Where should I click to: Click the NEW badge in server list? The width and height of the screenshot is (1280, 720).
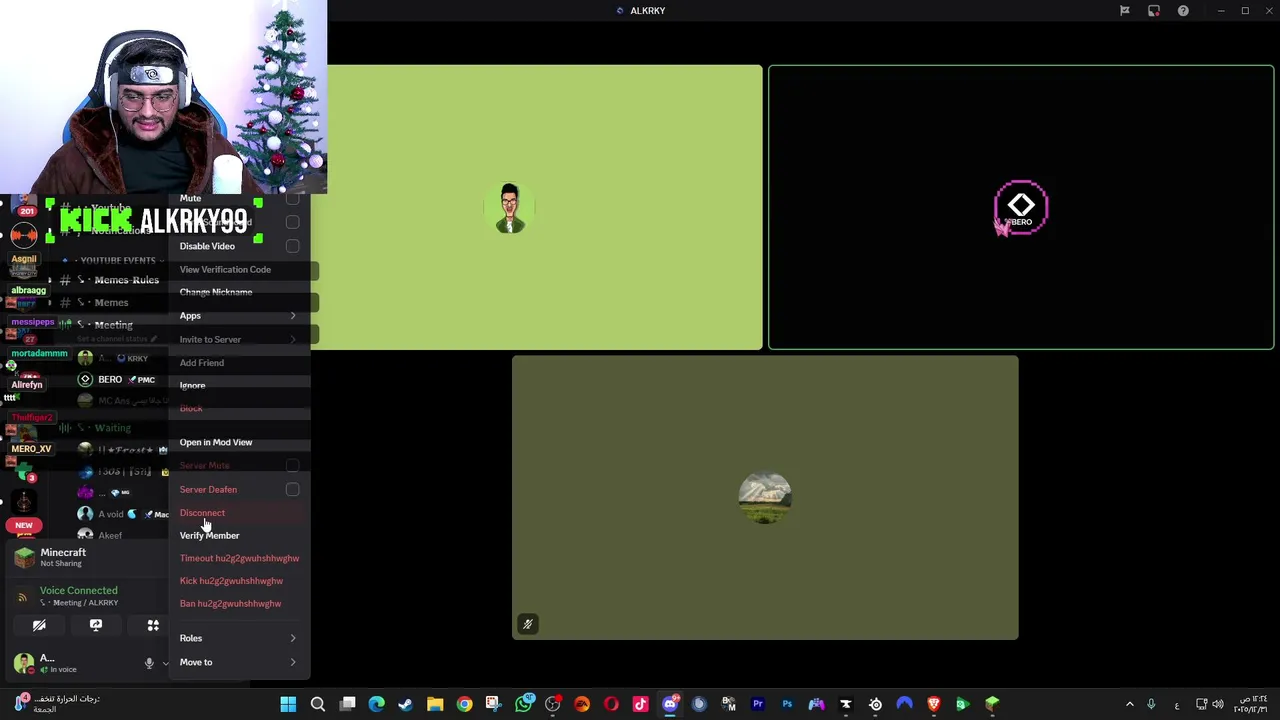tap(24, 525)
